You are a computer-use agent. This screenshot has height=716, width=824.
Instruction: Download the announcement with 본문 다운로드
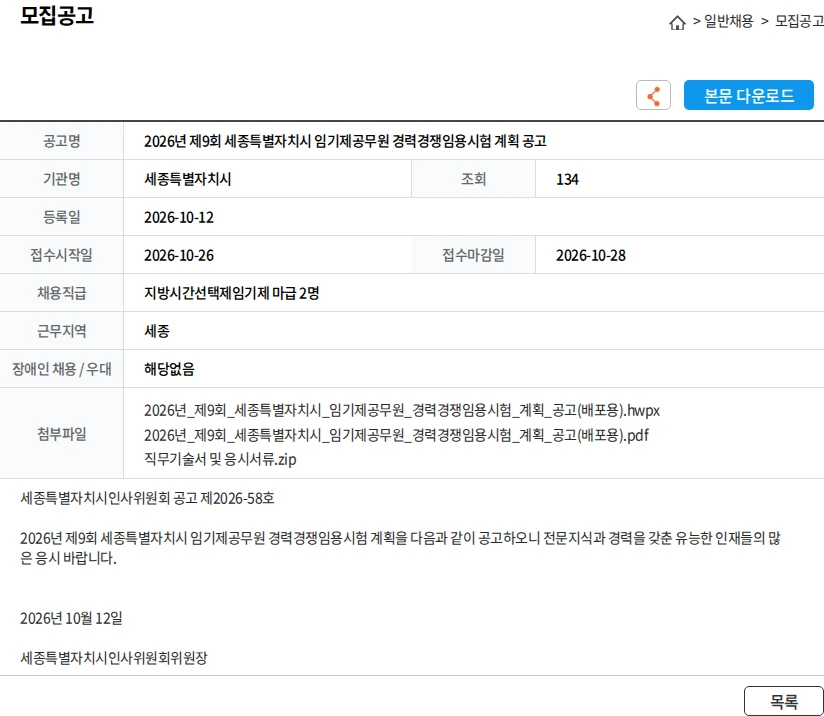[x=748, y=95]
